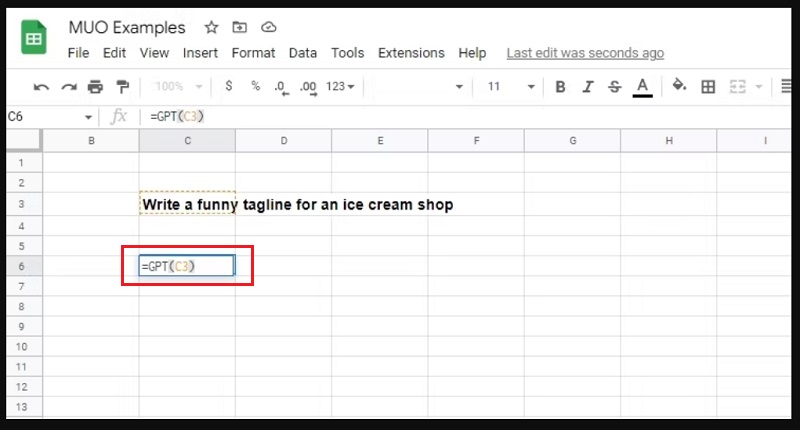
Task: Toggle strikethrough formatting
Action: pyautogui.click(x=615, y=87)
